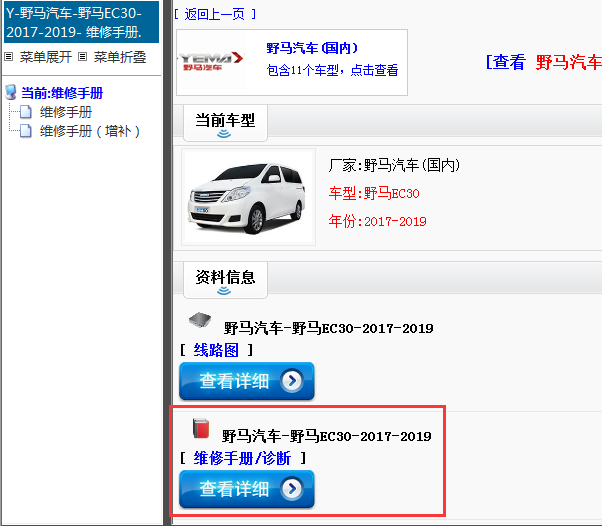The width and height of the screenshot is (602, 526).
Task: Click the 厂家:野马汽车(国内) text
Action: pyautogui.click(x=394, y=165)
